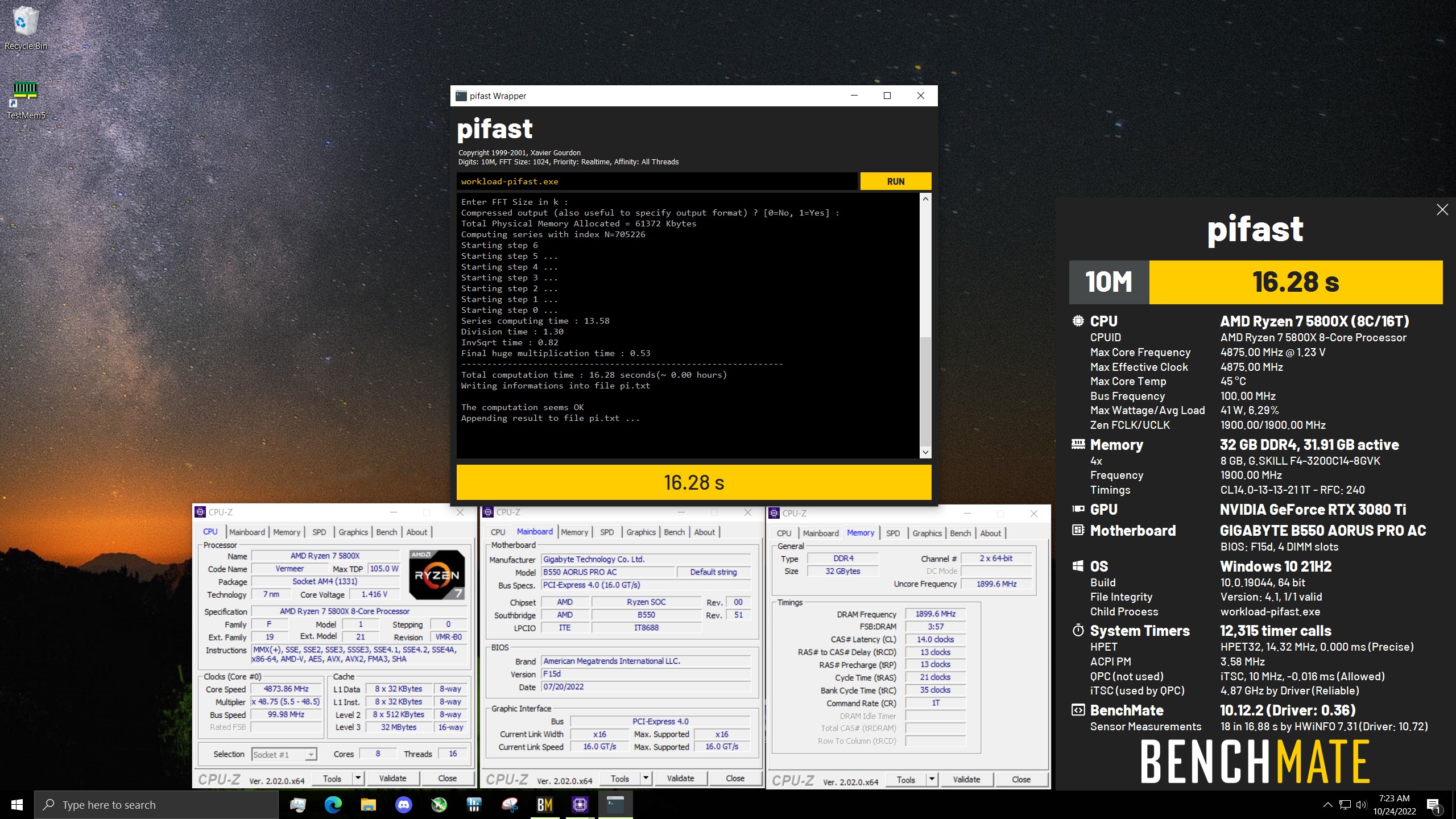Click the System Timers stopwatch icon

point(1078,630)
